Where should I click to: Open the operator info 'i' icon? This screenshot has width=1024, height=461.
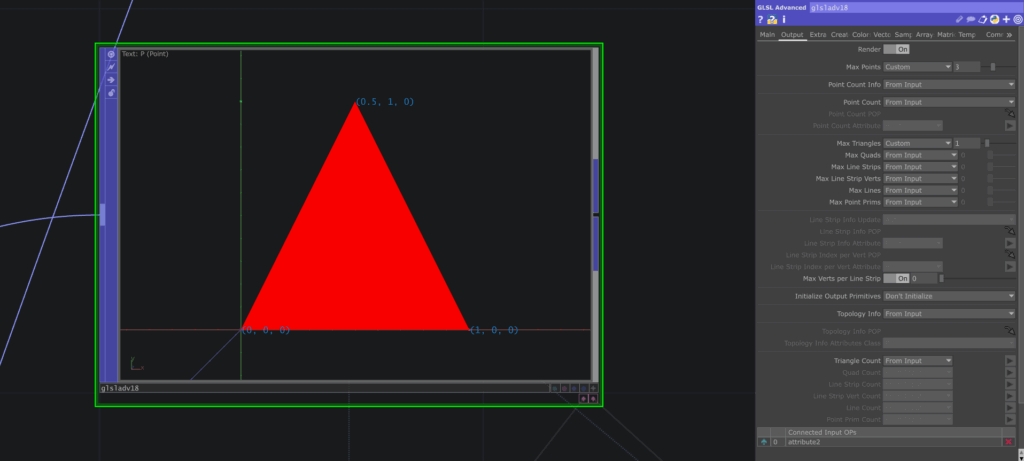tap(784, 19)
